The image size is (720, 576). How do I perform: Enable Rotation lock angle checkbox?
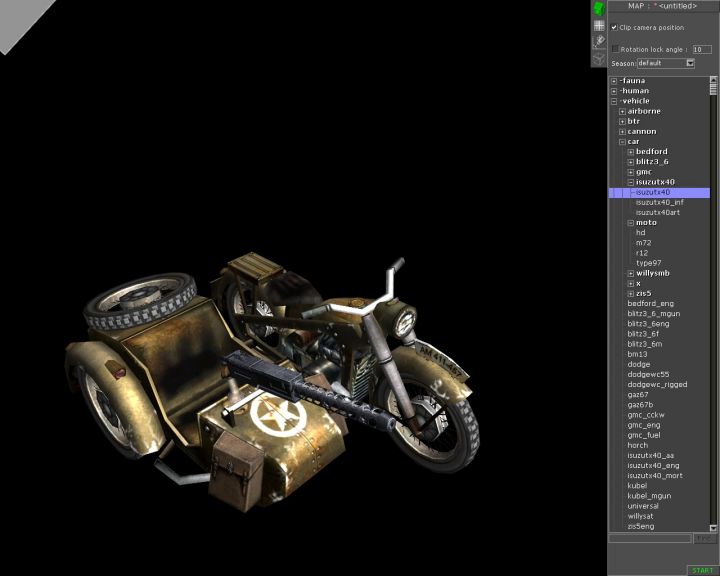coord(615,48)
